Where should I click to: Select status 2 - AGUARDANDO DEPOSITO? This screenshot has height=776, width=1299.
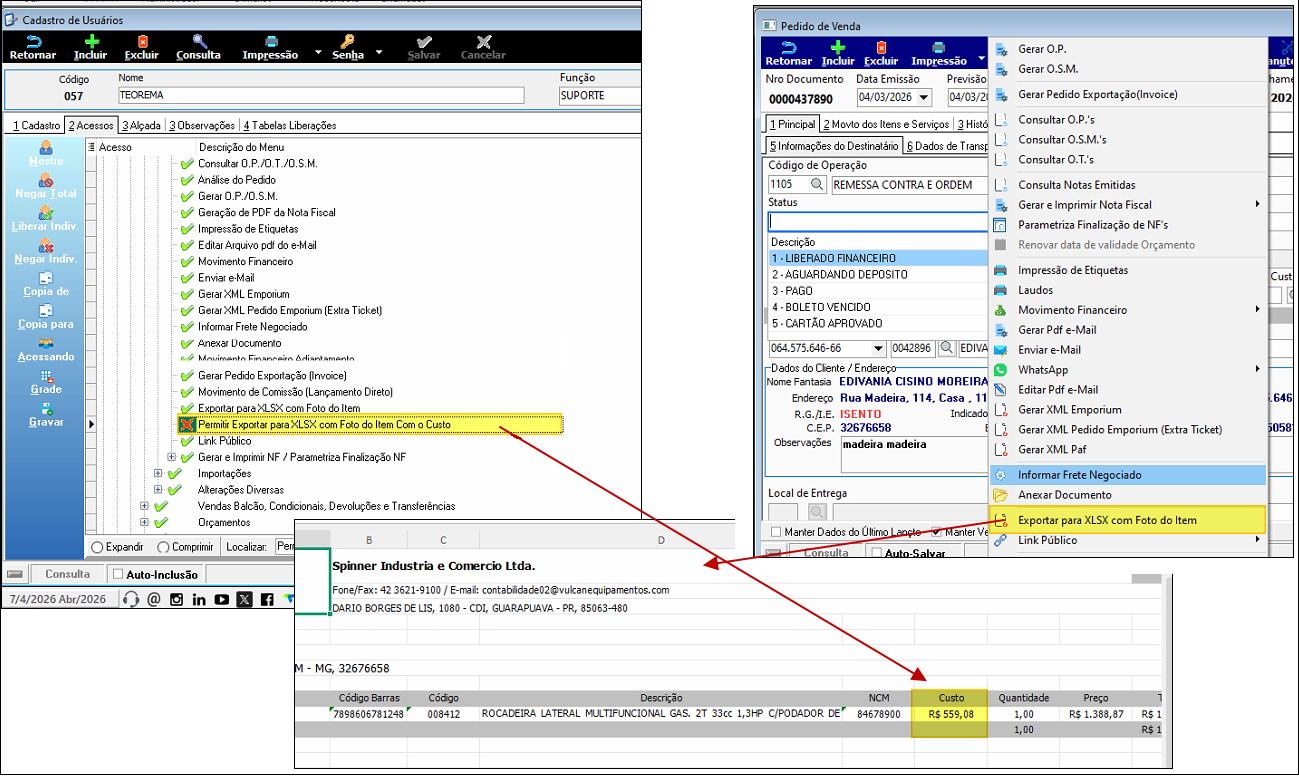click(838, 274)
